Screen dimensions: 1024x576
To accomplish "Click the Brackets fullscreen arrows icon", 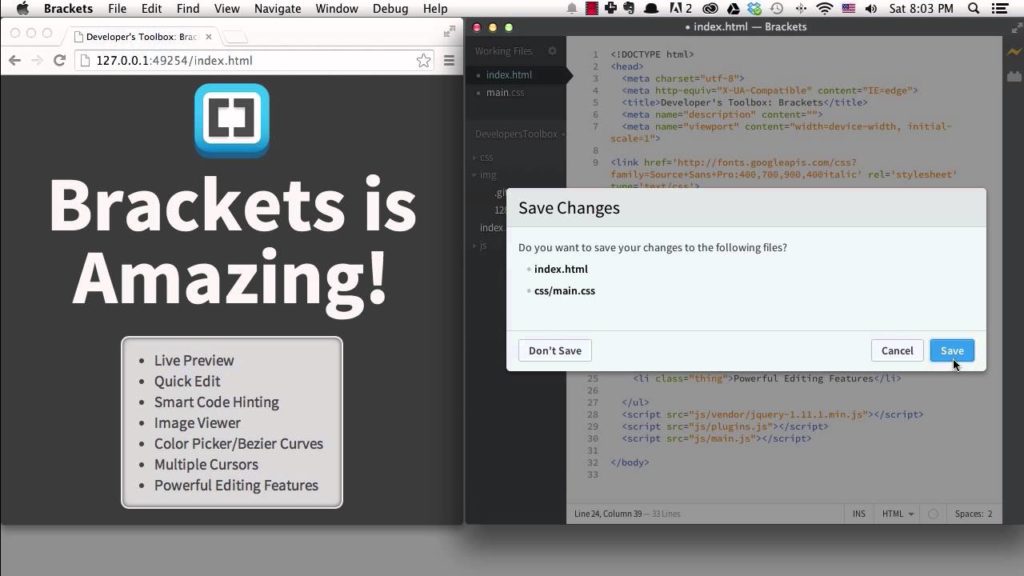I will point(1016,27).
